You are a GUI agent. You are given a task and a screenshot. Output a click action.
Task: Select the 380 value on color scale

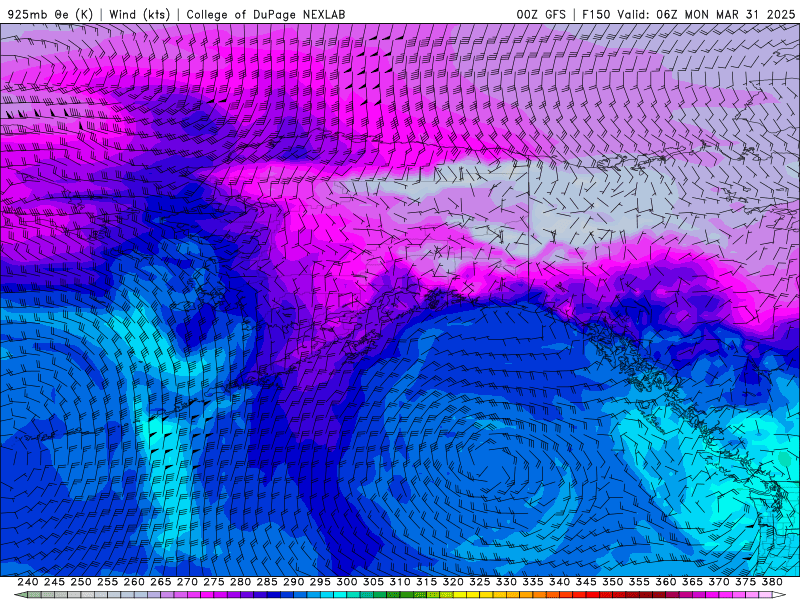pos(772,582)
